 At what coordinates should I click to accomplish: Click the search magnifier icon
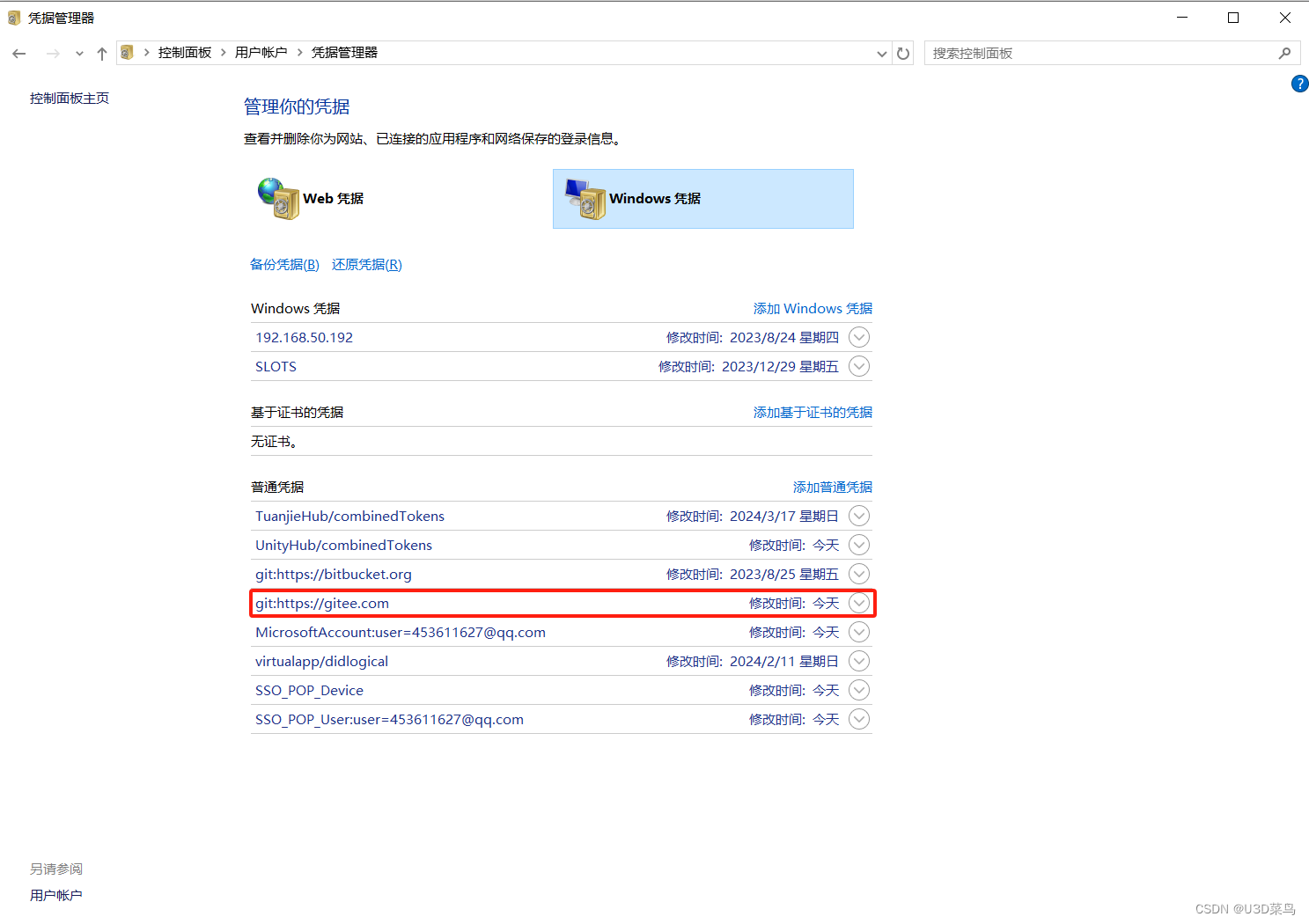(x=1285, y=53)
